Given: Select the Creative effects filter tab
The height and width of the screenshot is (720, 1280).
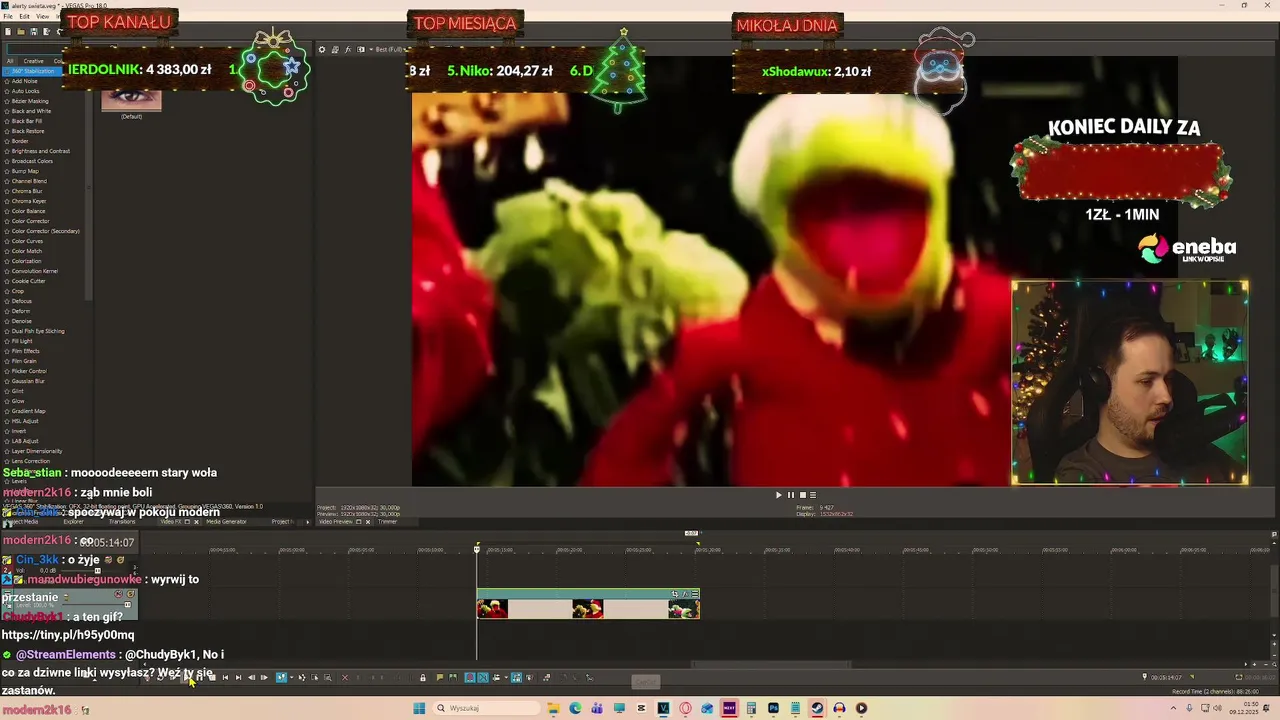Looking at the screenshot, I should [x=34, y=61].
